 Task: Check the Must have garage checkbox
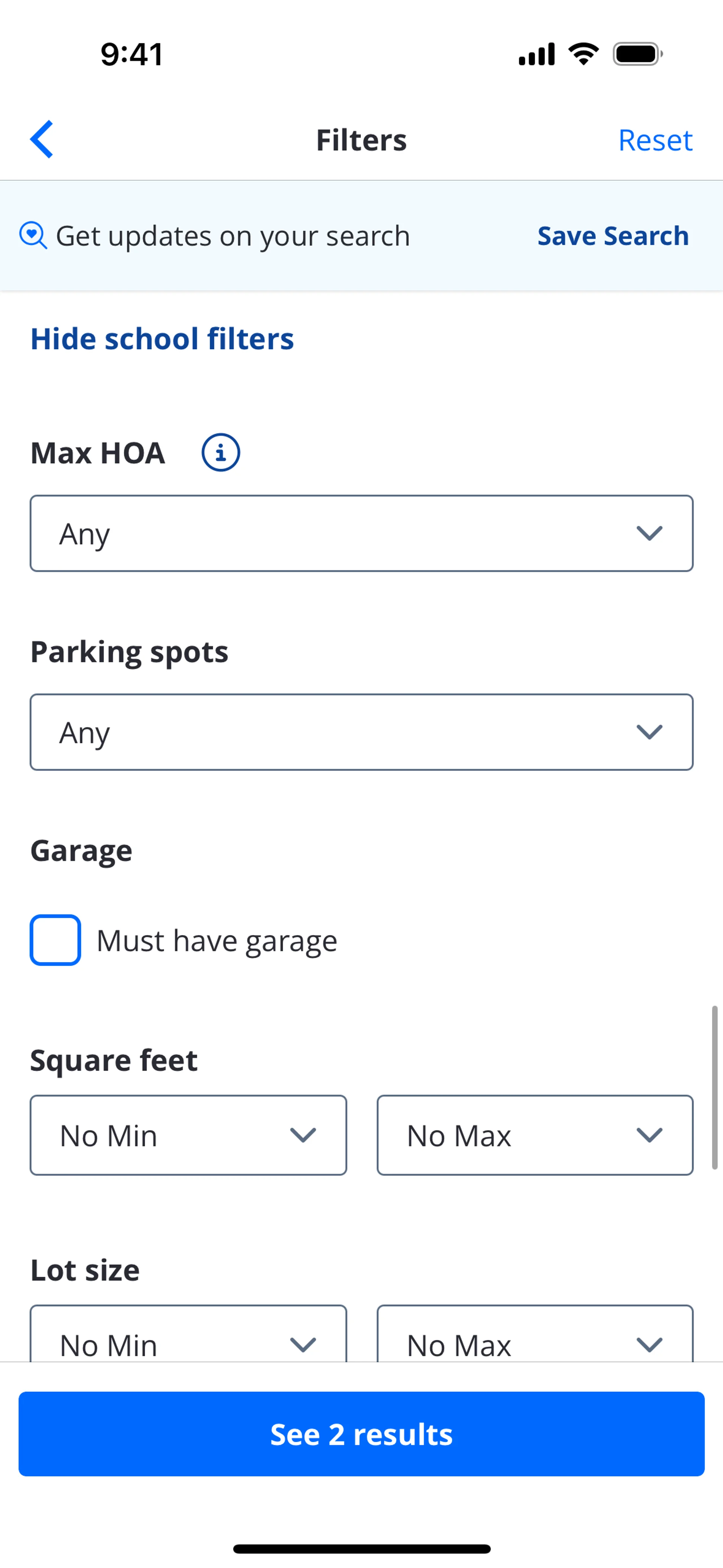tap(55, 940)
